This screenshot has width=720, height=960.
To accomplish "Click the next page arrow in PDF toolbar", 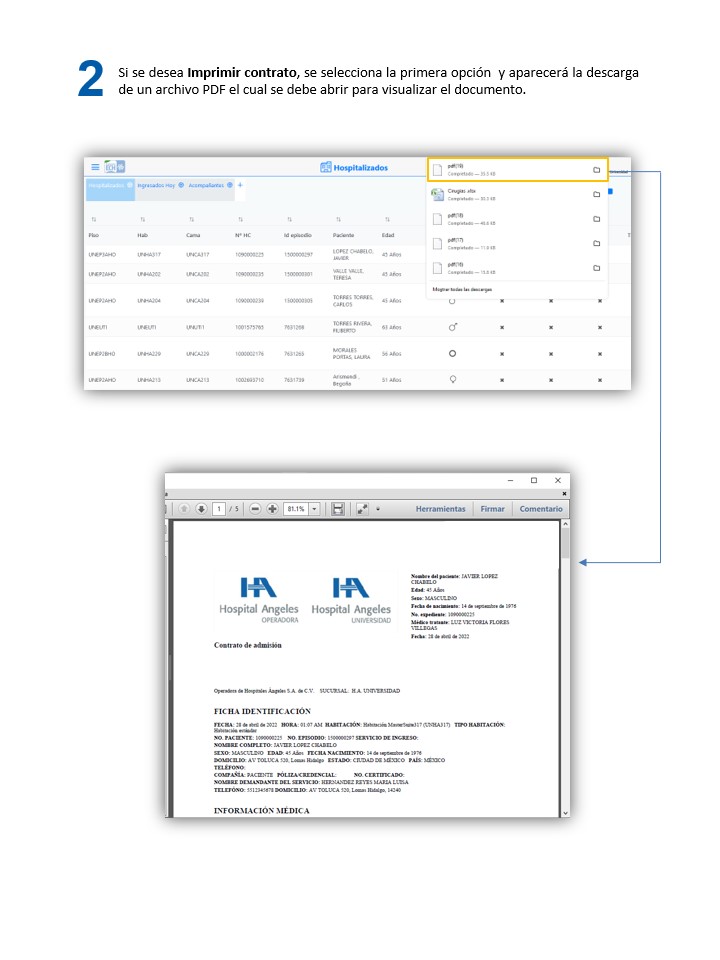I will click(x=201, y=509).
